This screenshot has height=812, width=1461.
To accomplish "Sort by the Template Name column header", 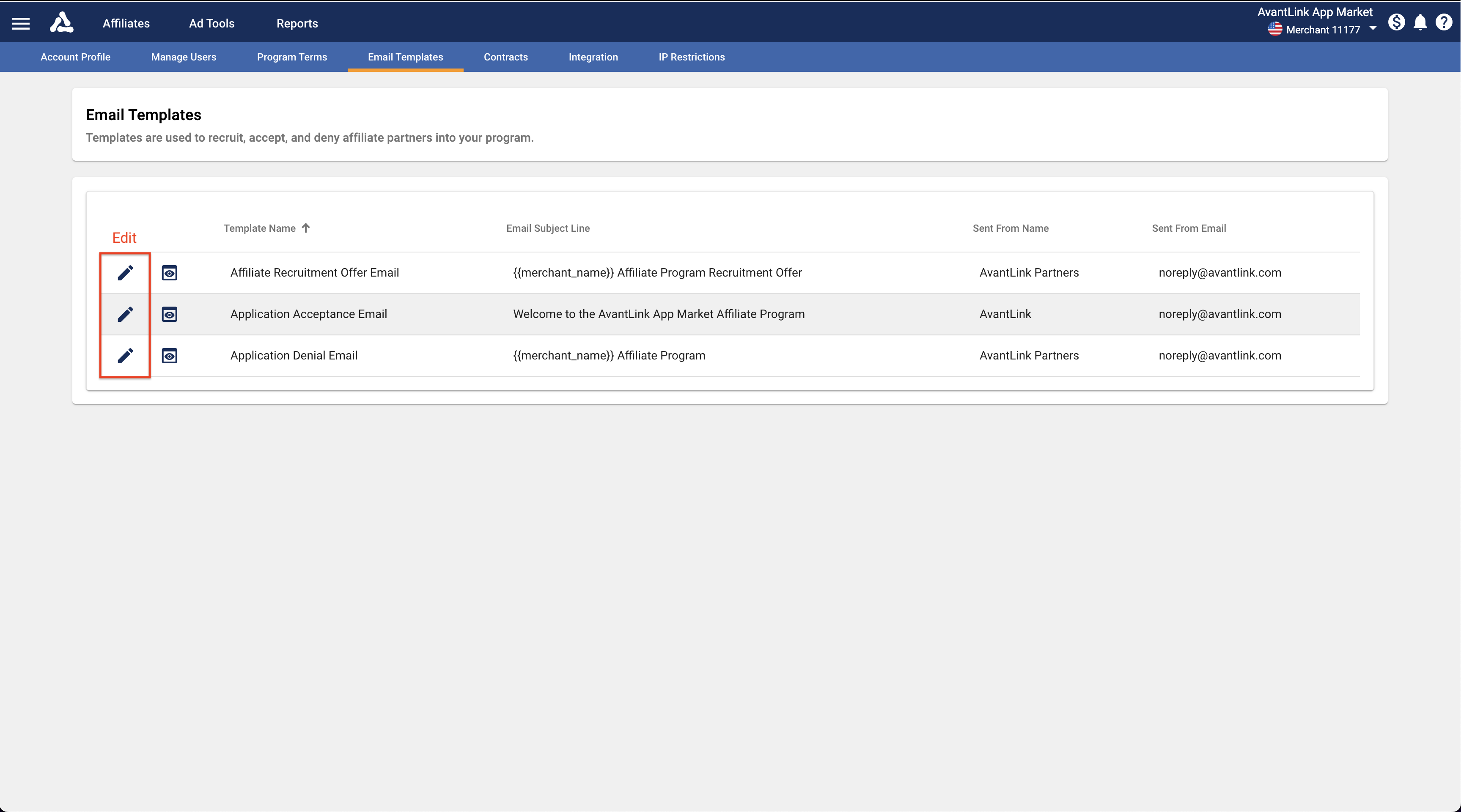I will [259, 228].
